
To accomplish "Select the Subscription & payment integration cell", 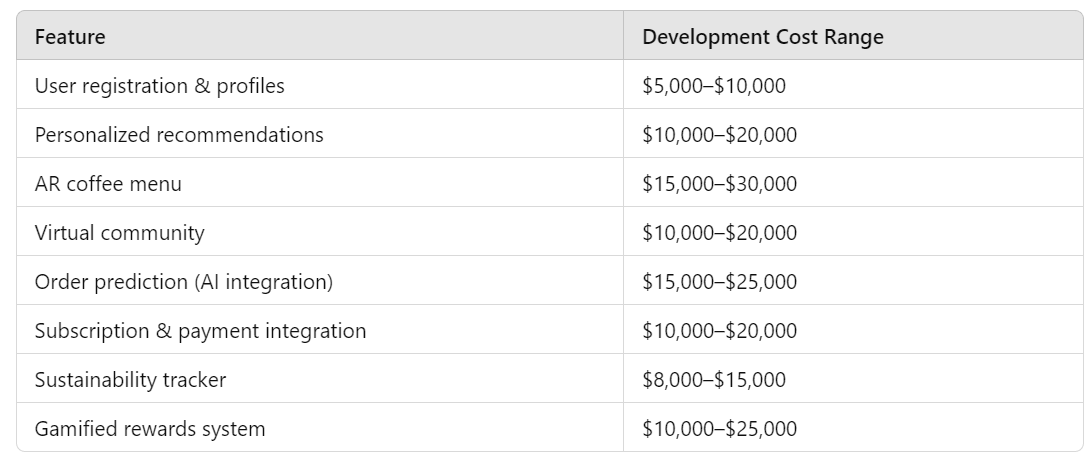I will (200, 331).
